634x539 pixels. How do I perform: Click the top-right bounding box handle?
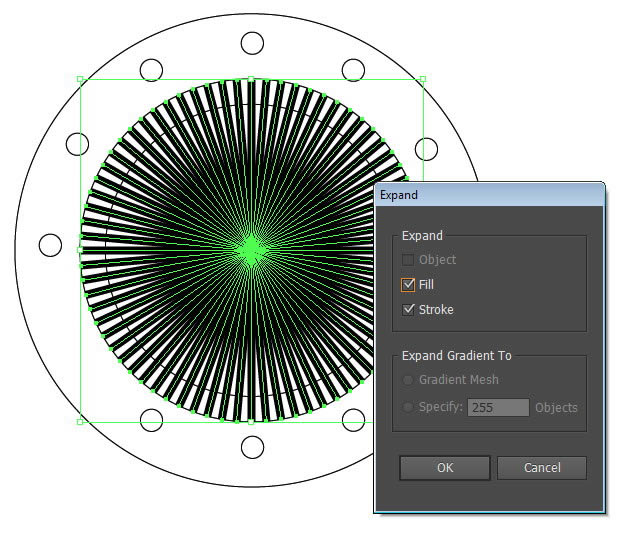click(x=423, y=79)
